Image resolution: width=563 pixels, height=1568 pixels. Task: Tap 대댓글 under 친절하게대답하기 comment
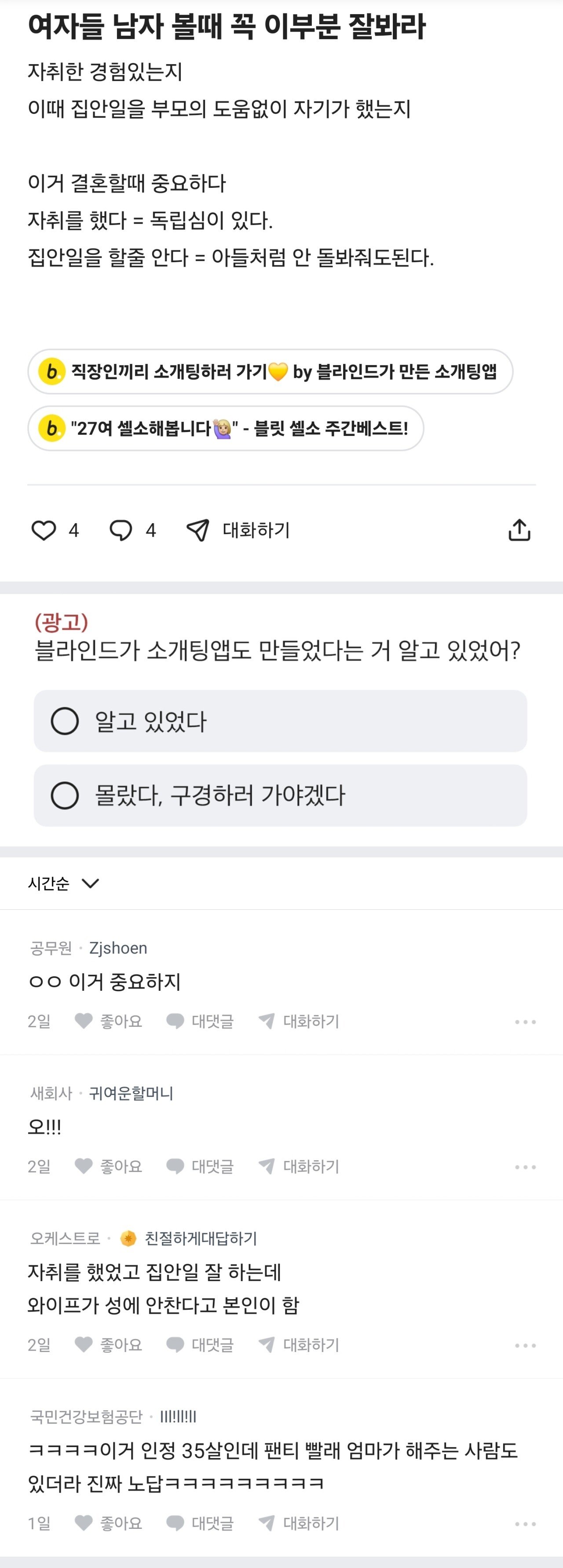[200, 1345]
